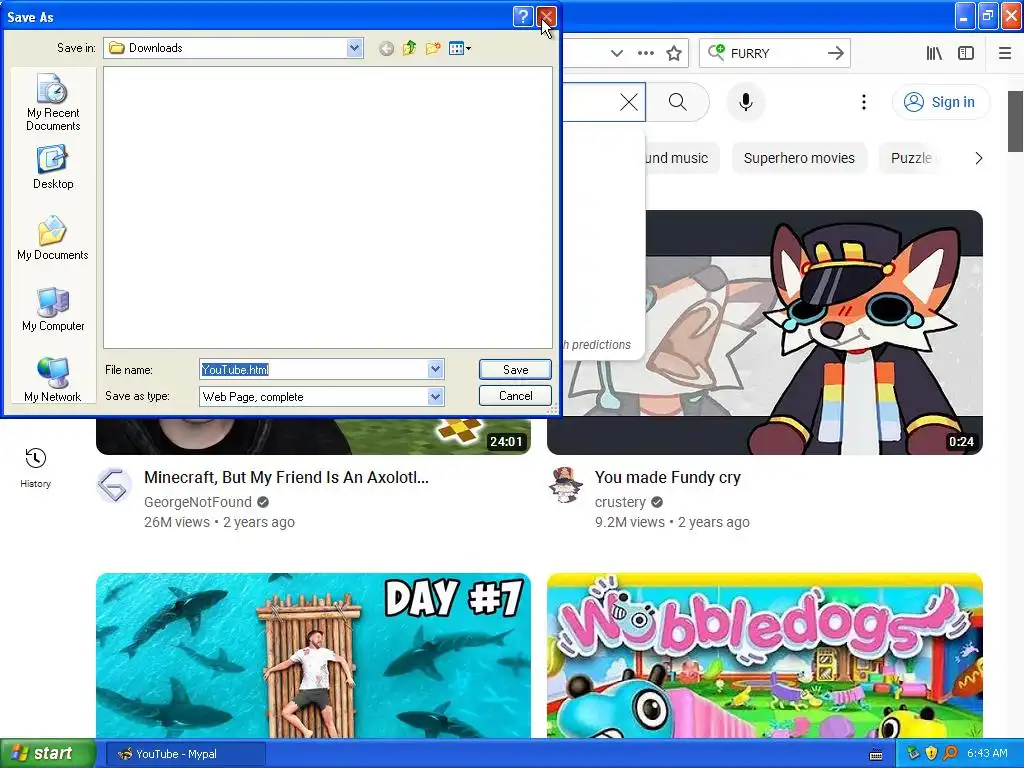Start voice search with the microphone icon
Image resolution: width=1024 pixels, height=768 pixels.
pyautogui.click(x=746, y=102)
